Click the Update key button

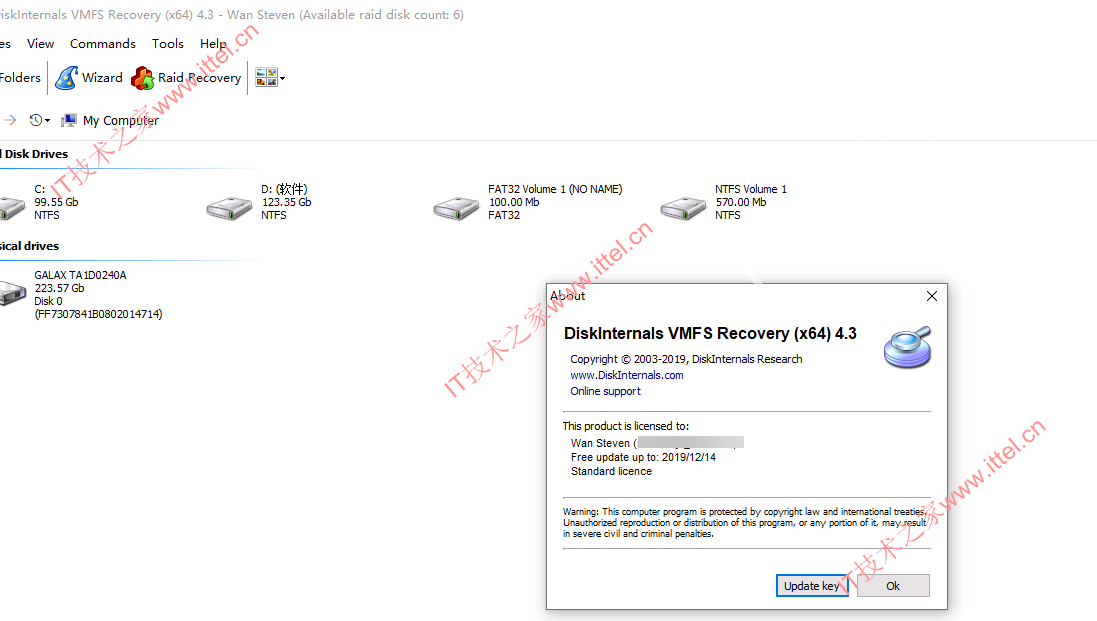[x=812, y=586]
